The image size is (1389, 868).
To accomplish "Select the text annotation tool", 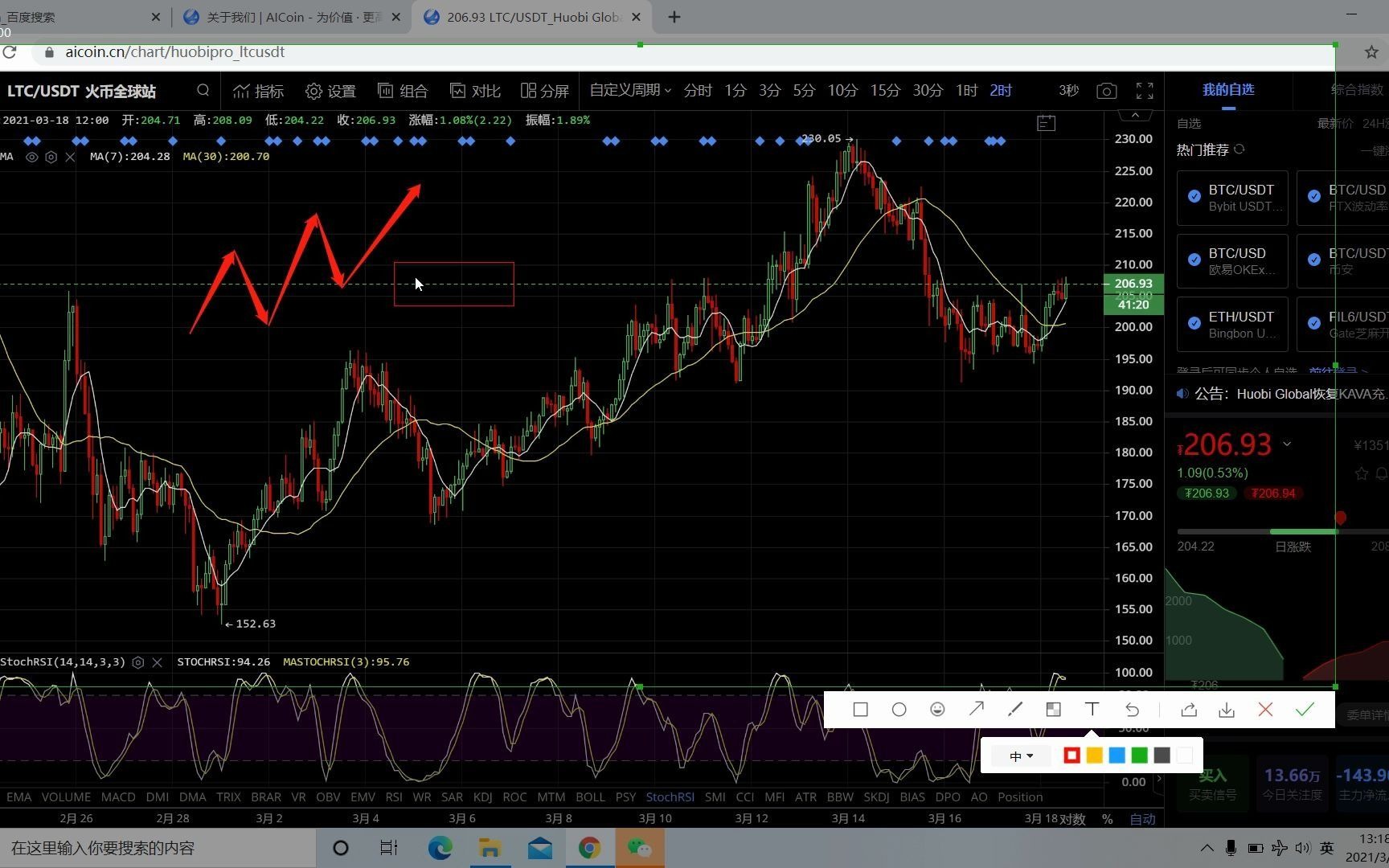I will 1092,710.
